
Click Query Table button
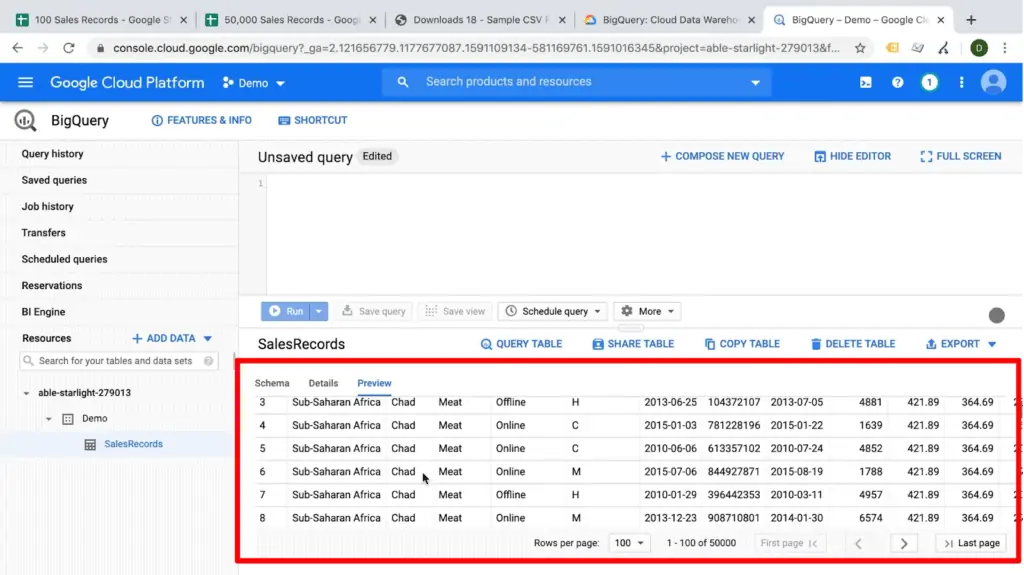pos(521,344)
